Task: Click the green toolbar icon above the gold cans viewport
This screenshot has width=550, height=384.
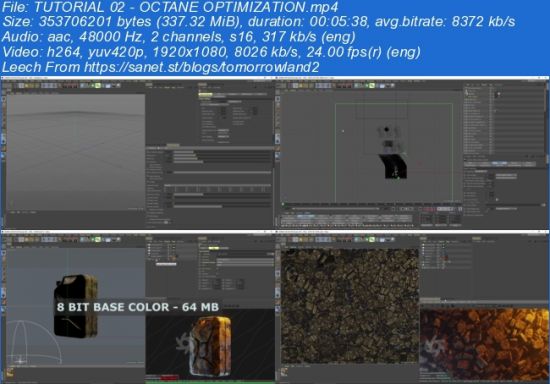Action: 372,239
